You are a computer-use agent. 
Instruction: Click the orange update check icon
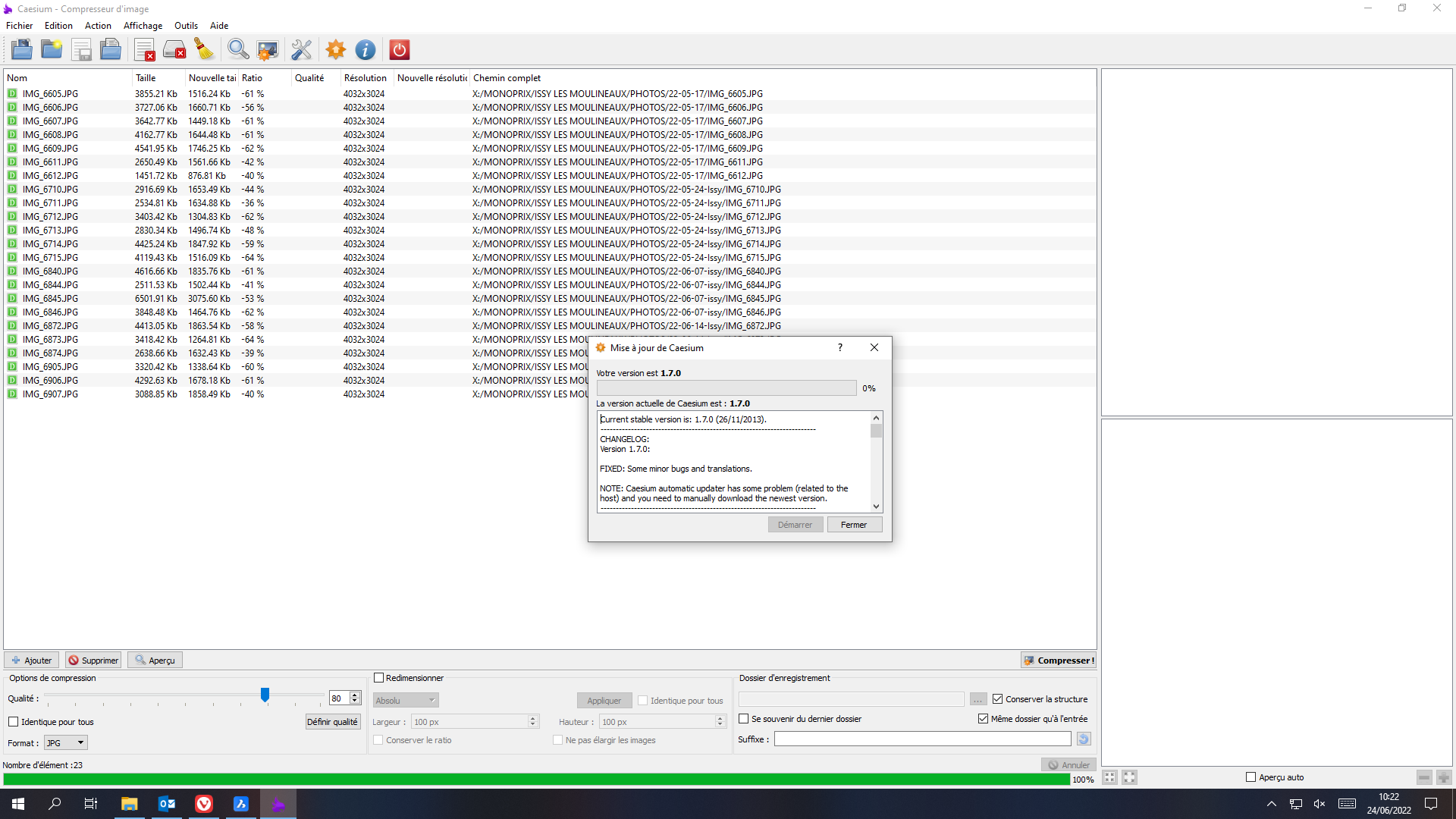click(x=335, y=50)
